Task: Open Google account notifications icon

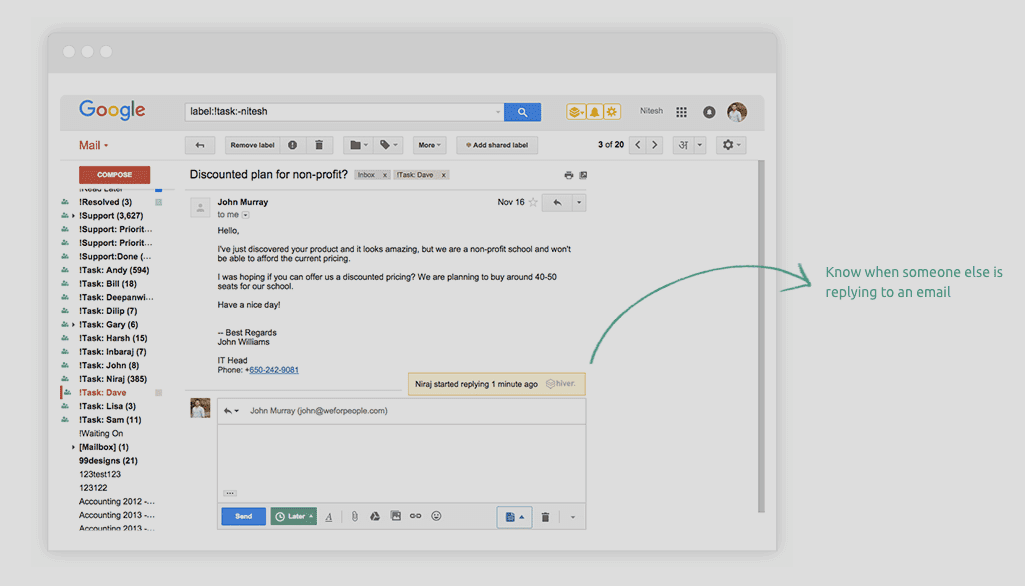Action: click(x=709, y=112)
